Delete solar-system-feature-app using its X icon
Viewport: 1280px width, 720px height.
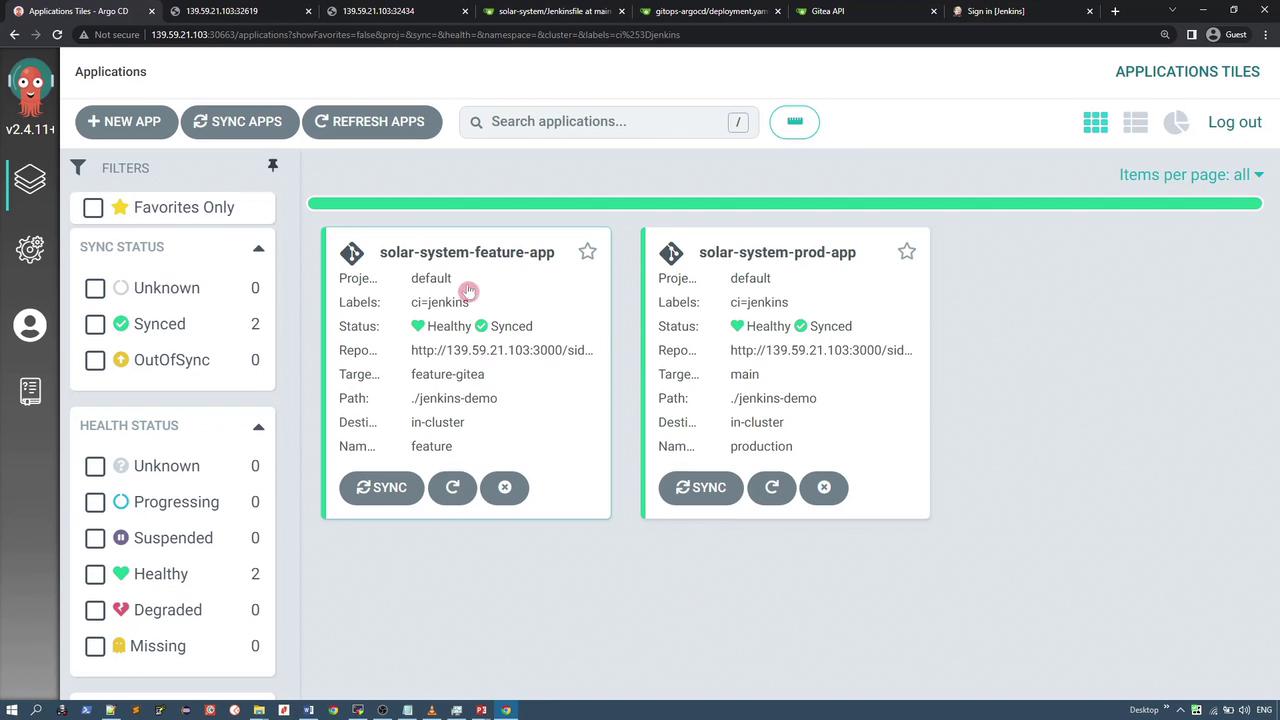point(504,487)
